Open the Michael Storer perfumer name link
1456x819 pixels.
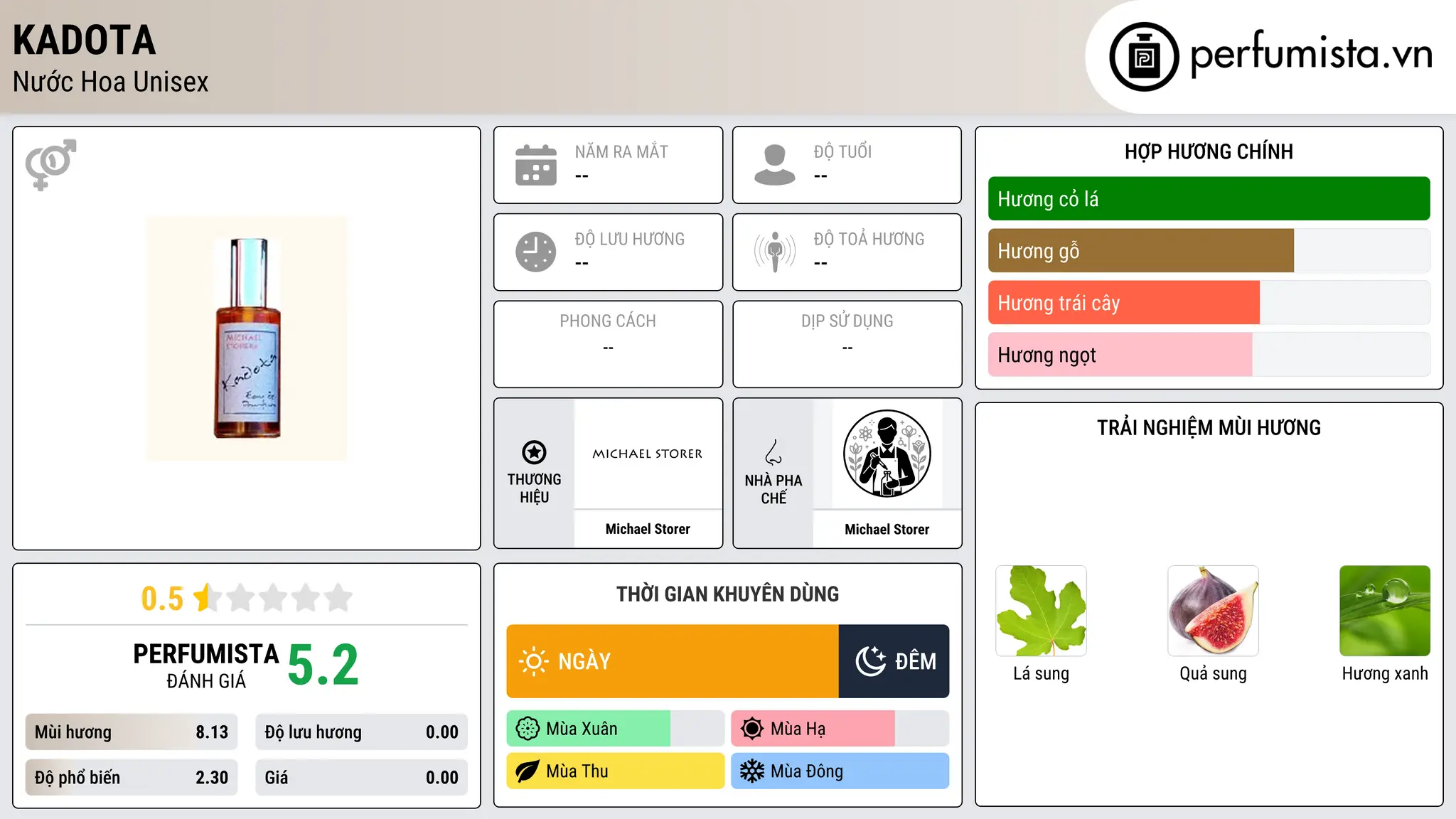pyautogui.click(x=887, y=529)
